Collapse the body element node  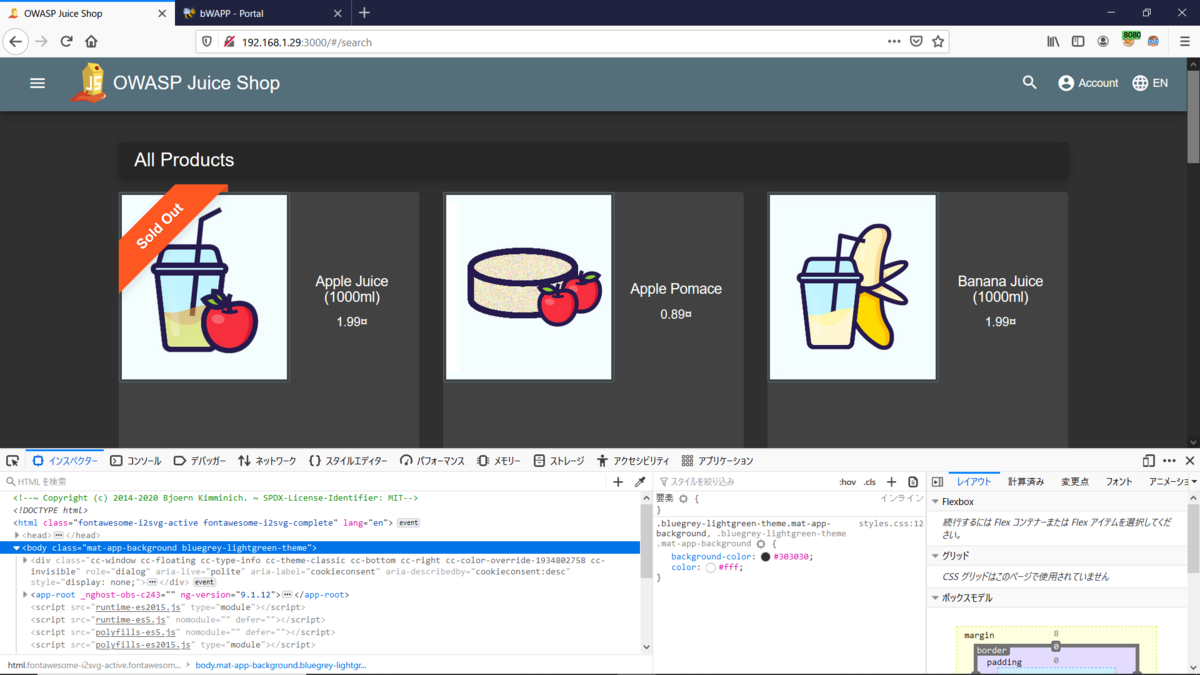(17, 548)
